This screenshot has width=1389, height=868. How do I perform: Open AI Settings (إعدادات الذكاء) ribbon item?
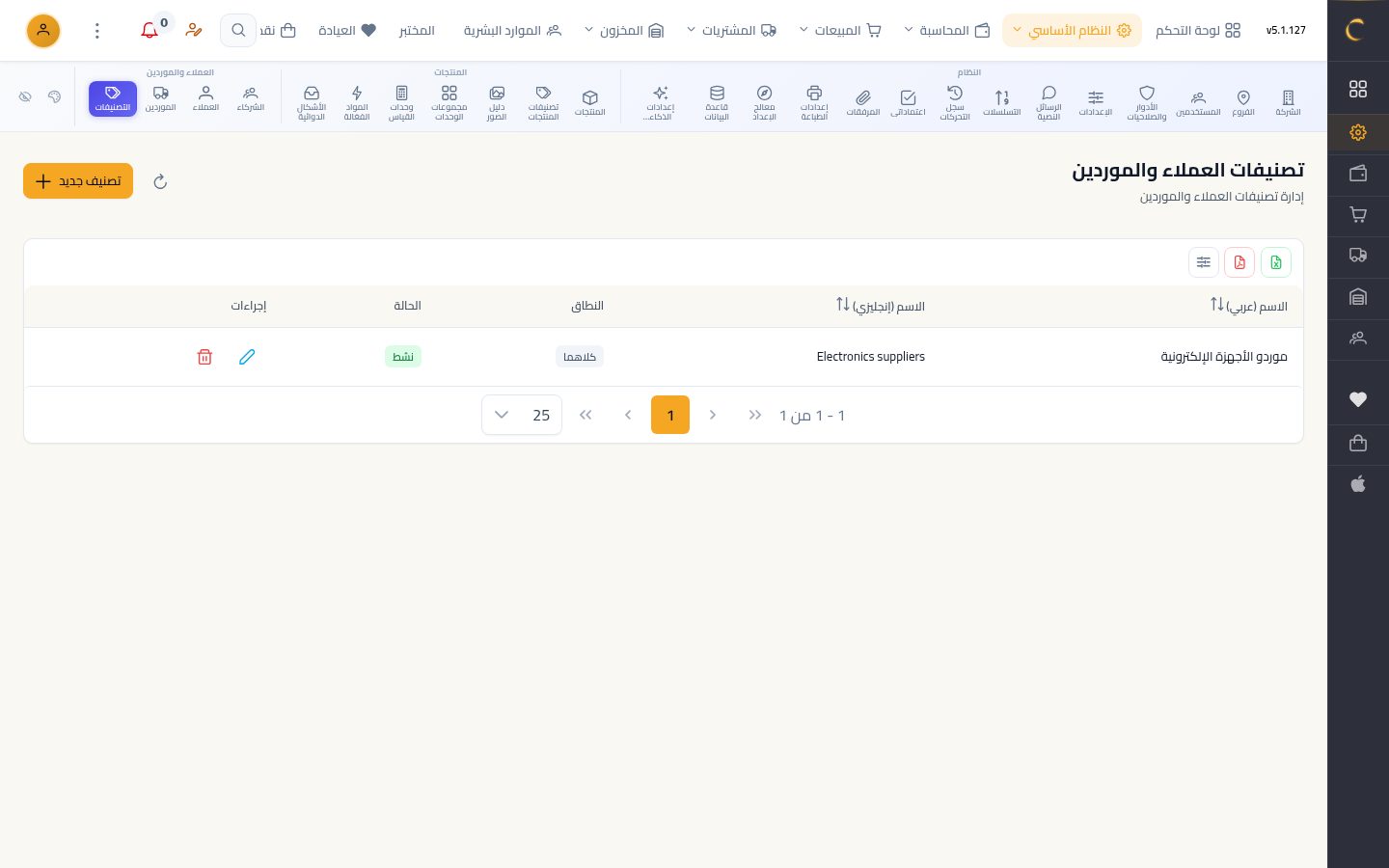coord(660,102)
